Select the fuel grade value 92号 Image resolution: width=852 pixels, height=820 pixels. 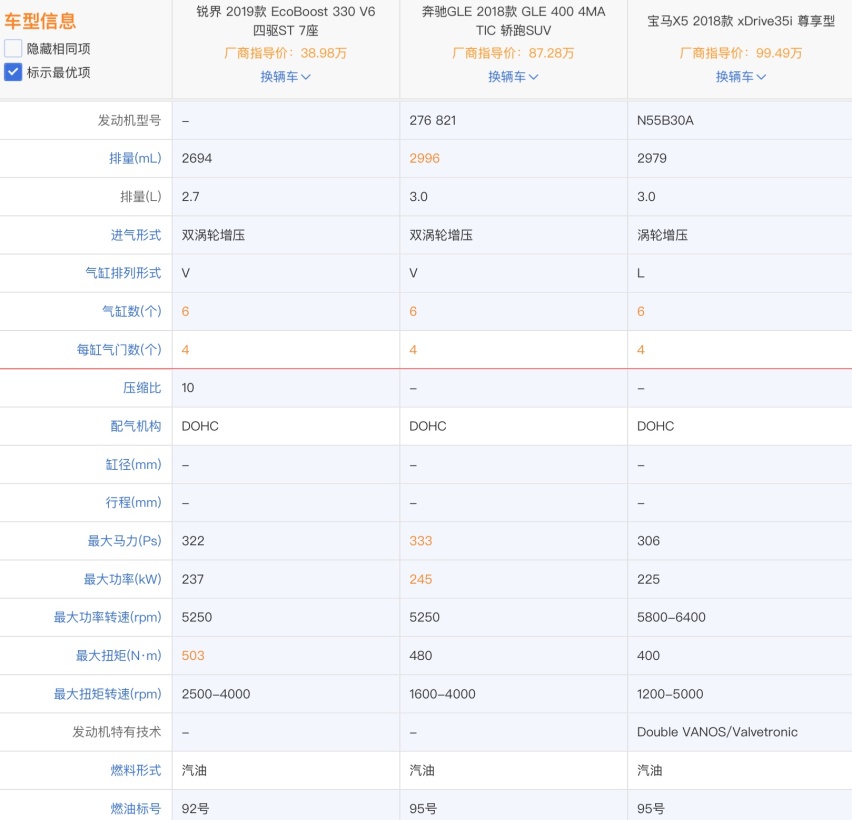(x=195, y=808)
